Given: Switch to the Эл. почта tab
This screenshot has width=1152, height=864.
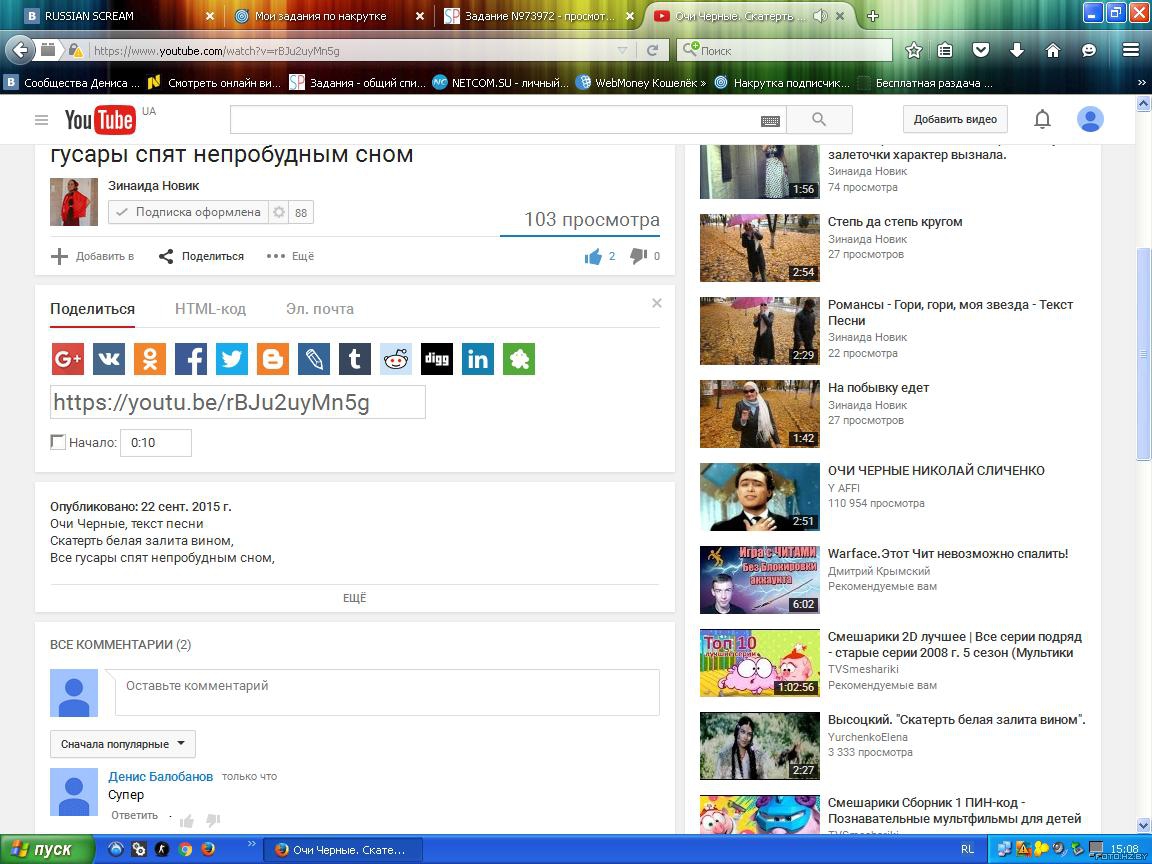Looking at the screenshot, I should 320,309.
